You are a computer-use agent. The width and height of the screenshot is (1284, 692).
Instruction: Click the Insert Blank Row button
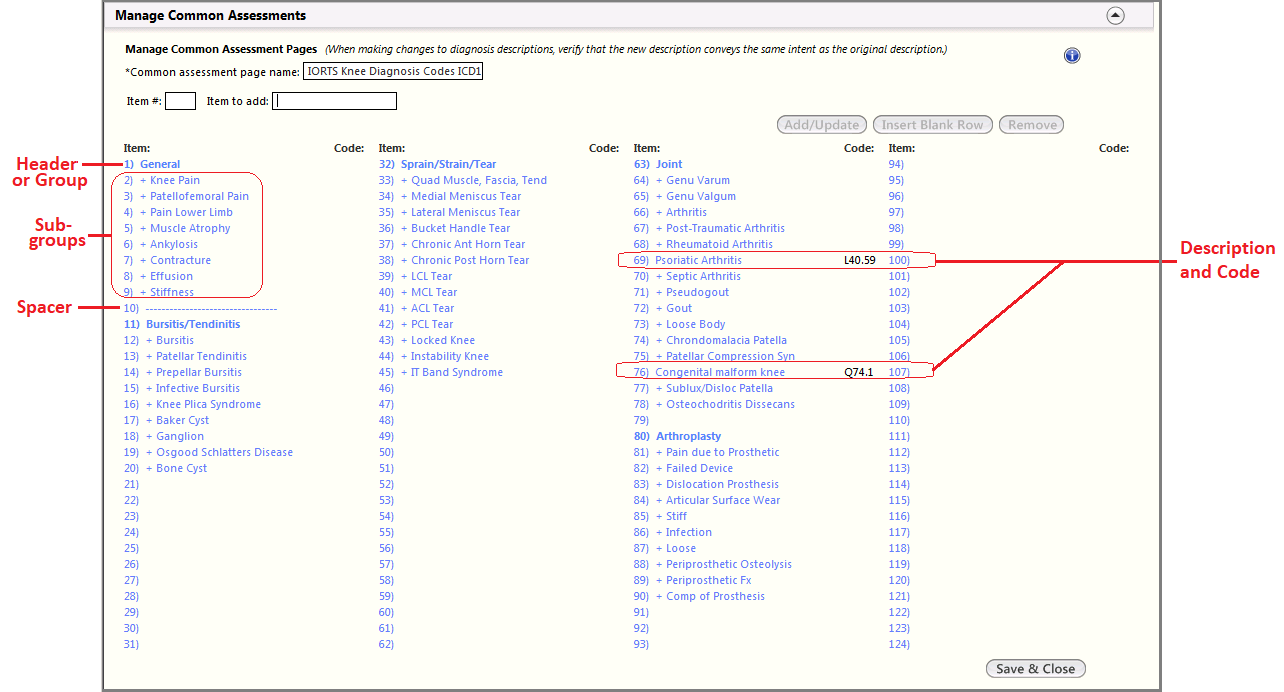pyautogui.click(x=933, y=125)
